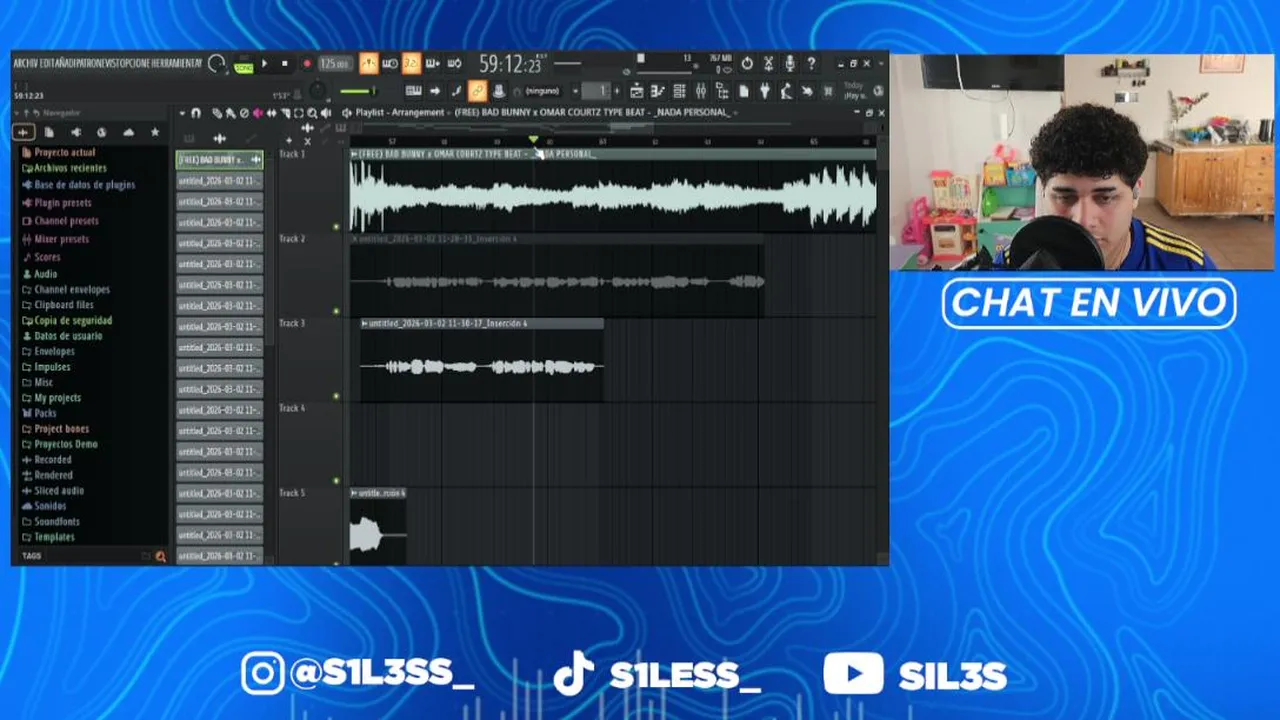Toggle the Track 1 mute light
The width and height of the screenshot is (1280, 720).
(x=336, y=226)
